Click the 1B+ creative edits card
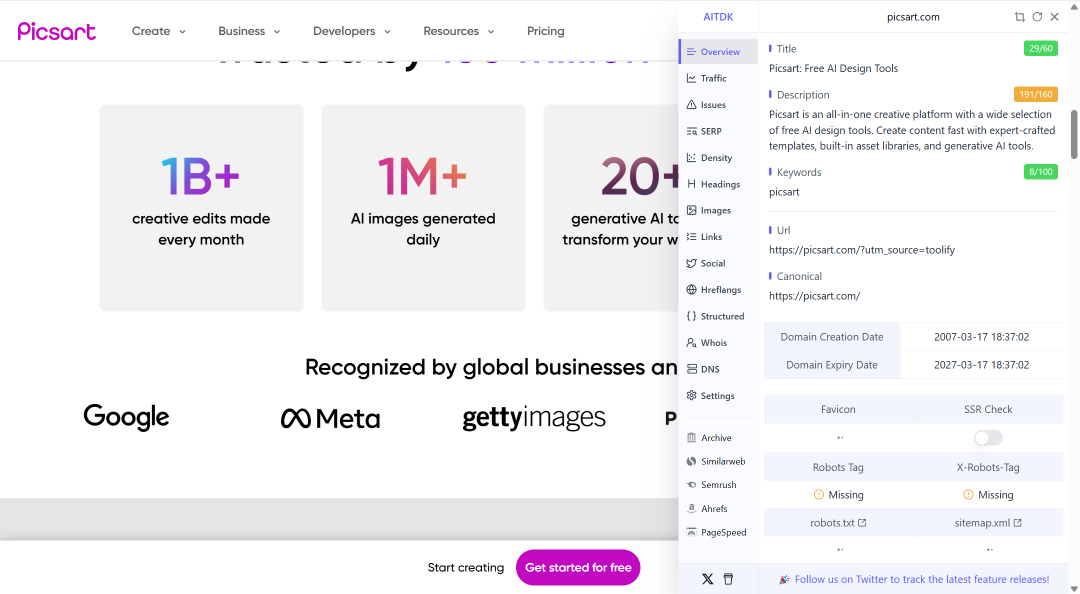 click(201, 207)
